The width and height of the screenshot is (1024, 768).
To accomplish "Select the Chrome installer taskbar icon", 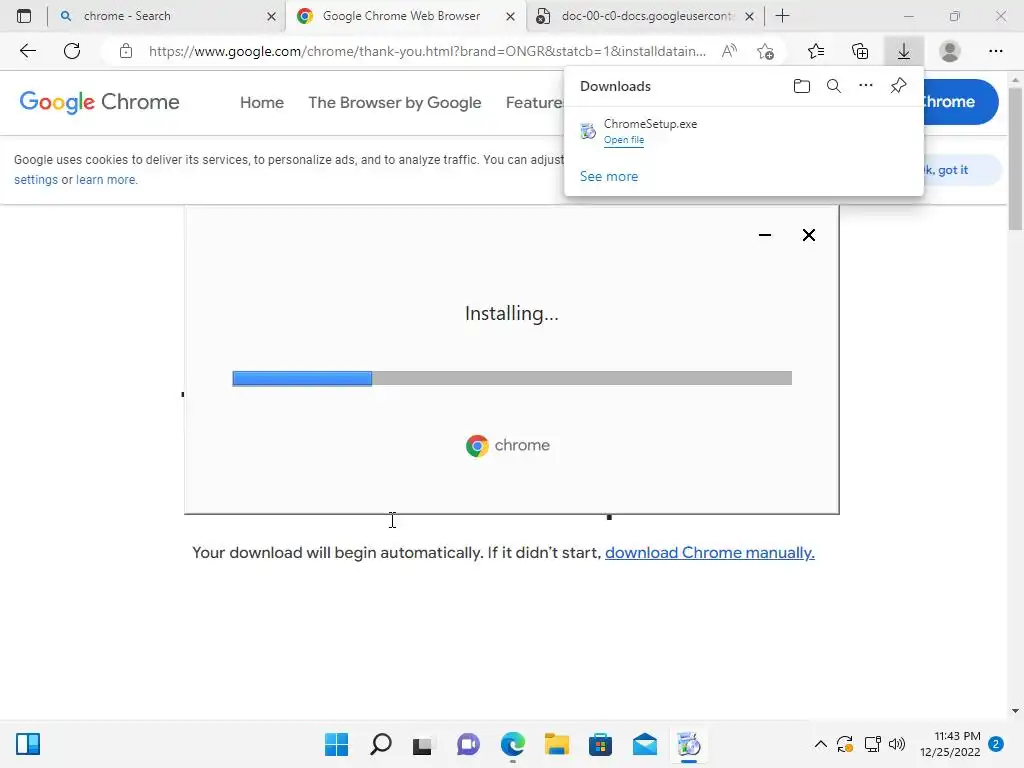I will (x=688, y=744).
